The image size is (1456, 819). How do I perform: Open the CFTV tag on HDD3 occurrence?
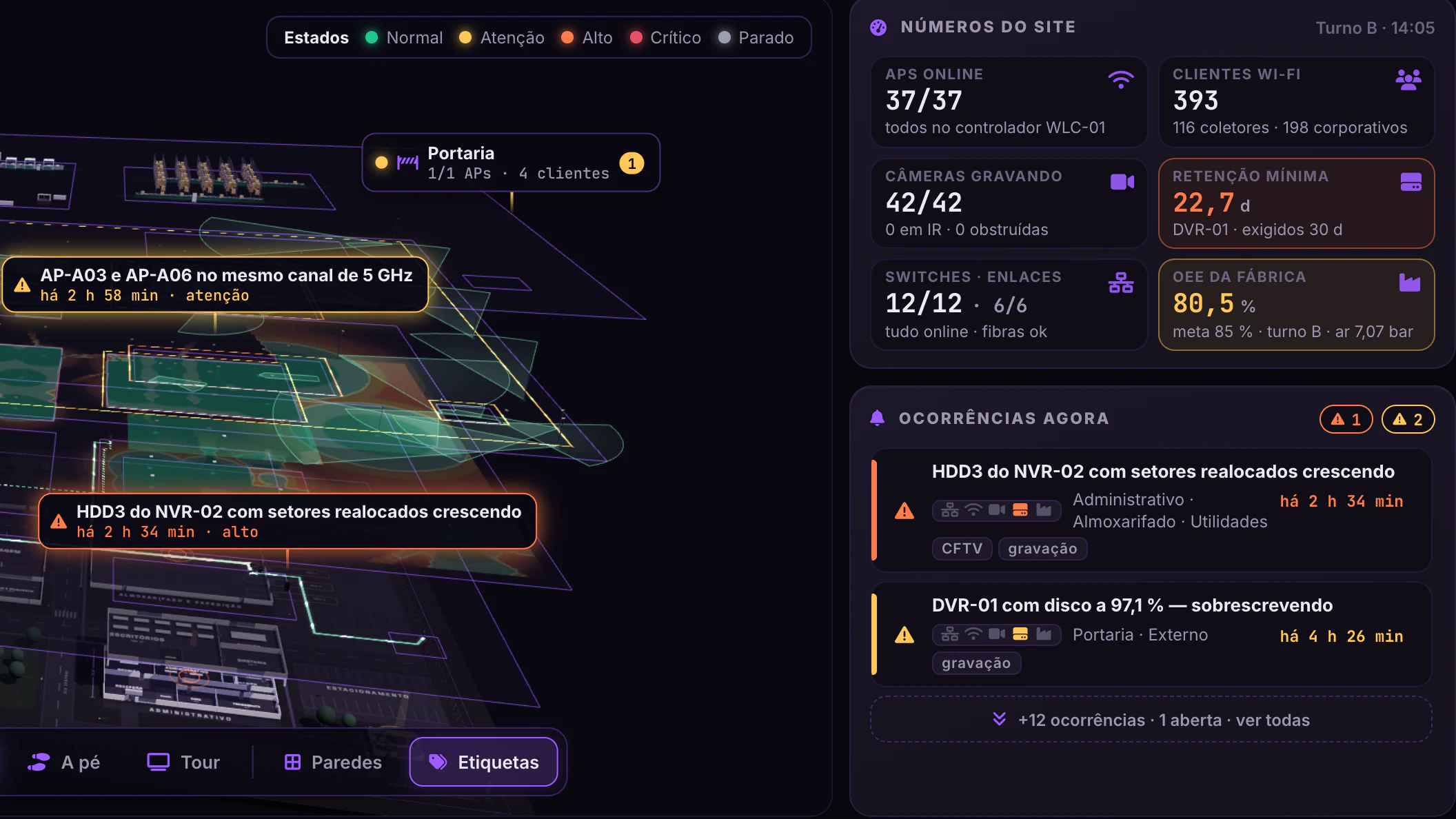point(962,549)
